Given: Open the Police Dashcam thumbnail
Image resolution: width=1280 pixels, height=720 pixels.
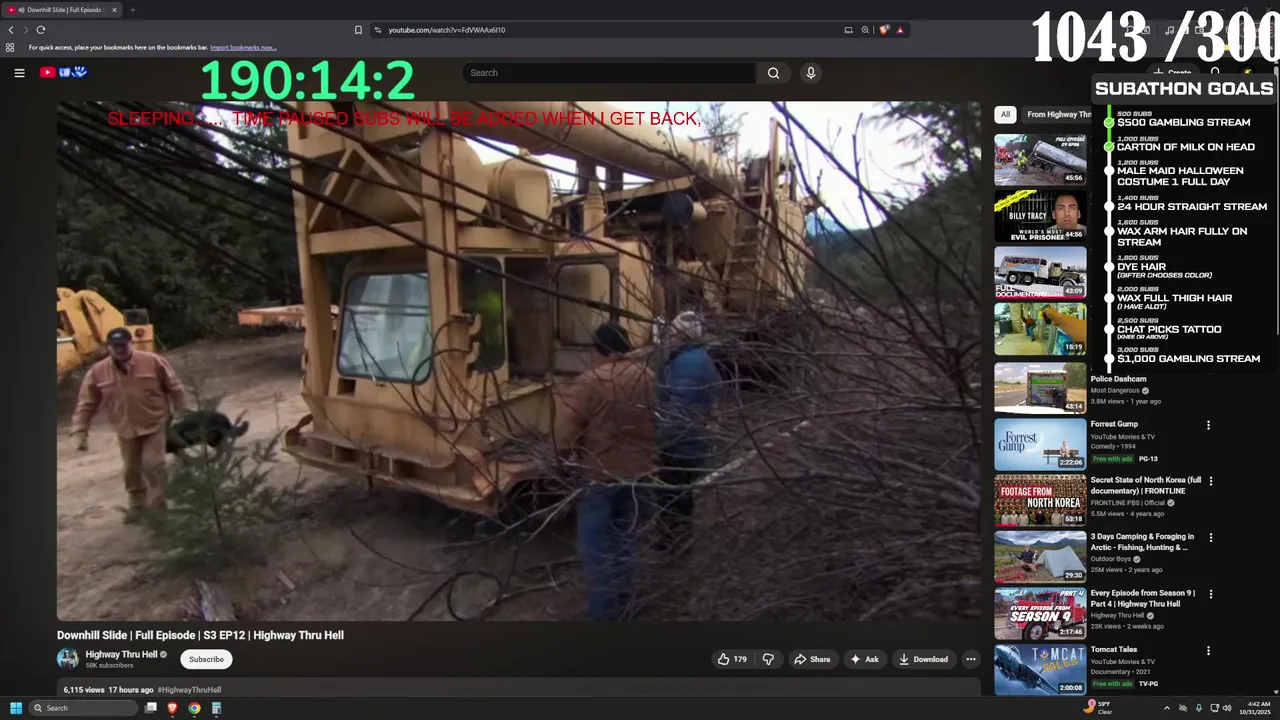Looking at the screenshot, I should pyautogui.click(x=1040, y=387).
